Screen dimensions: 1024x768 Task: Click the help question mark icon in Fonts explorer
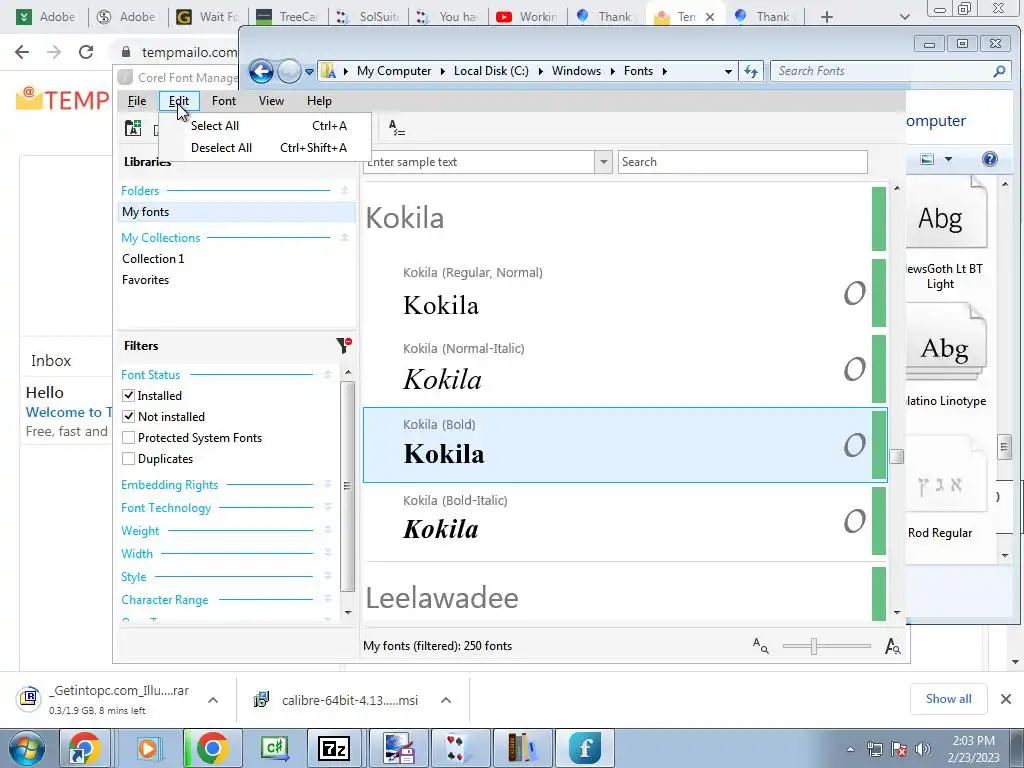pos(989,159)
